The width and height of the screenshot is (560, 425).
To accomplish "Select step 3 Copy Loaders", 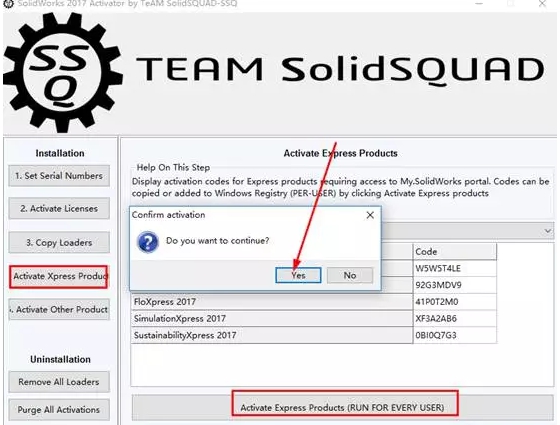I will coord(59,242).
